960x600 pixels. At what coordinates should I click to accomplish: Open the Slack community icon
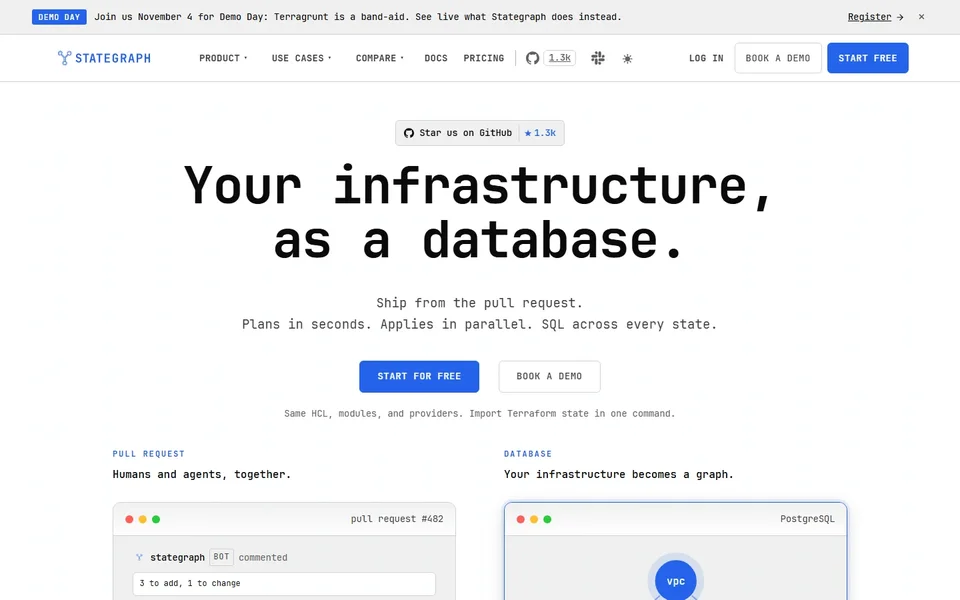[x=598, y=58]
